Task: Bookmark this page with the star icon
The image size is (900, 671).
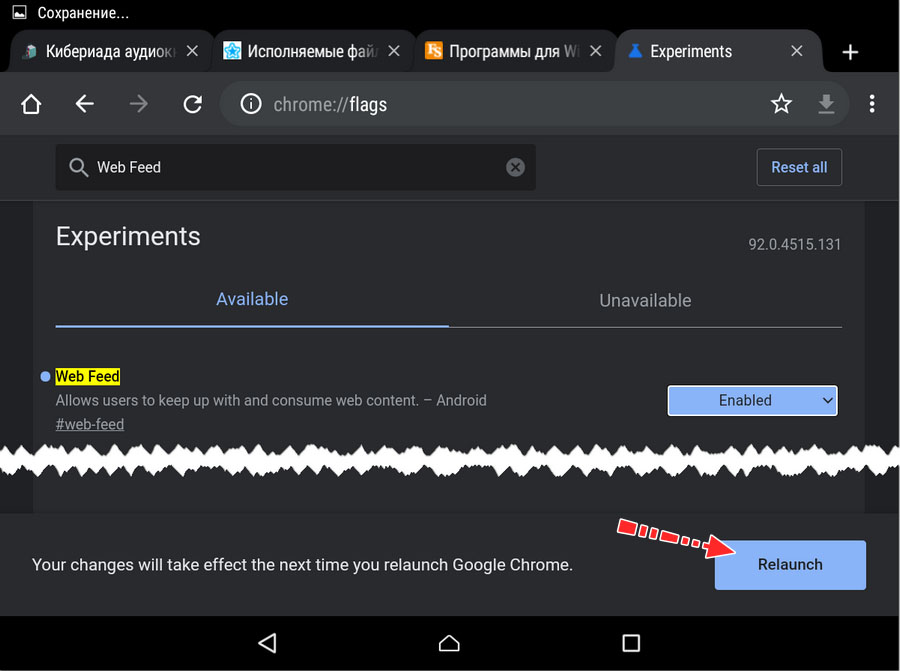Action: point(781,104)
